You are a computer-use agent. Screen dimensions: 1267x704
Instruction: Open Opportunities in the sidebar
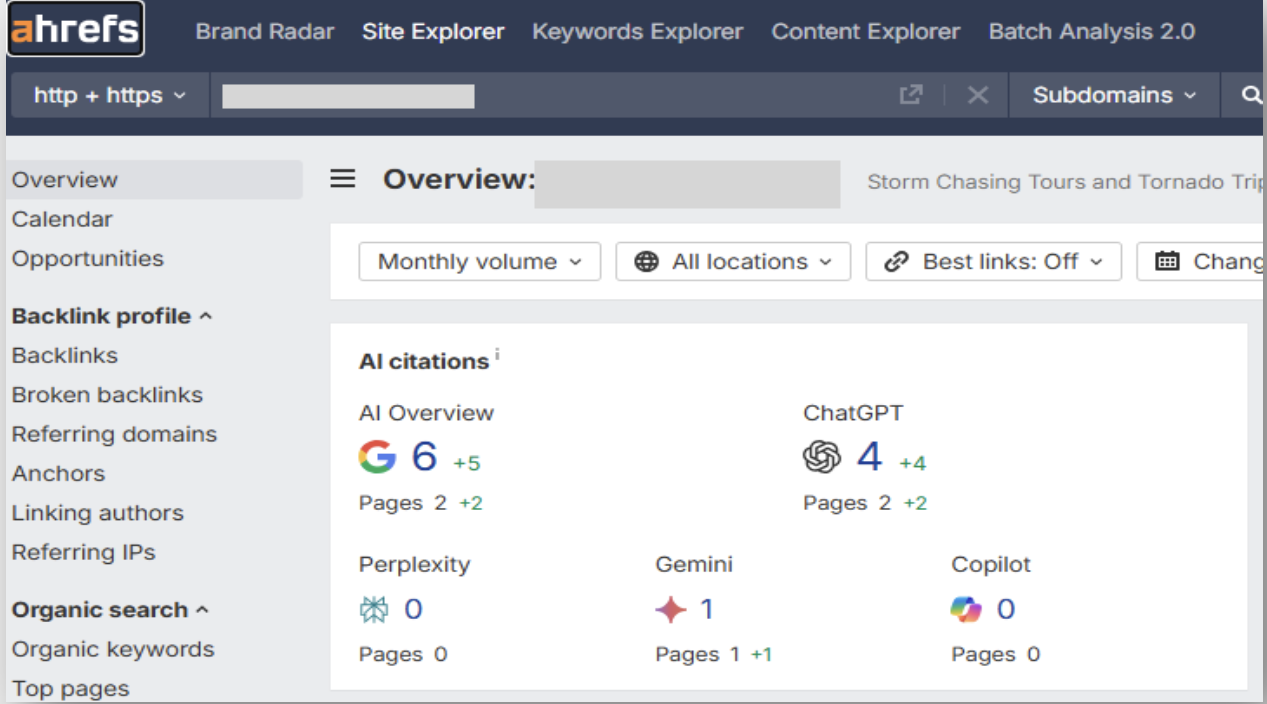tap(87, 258)
